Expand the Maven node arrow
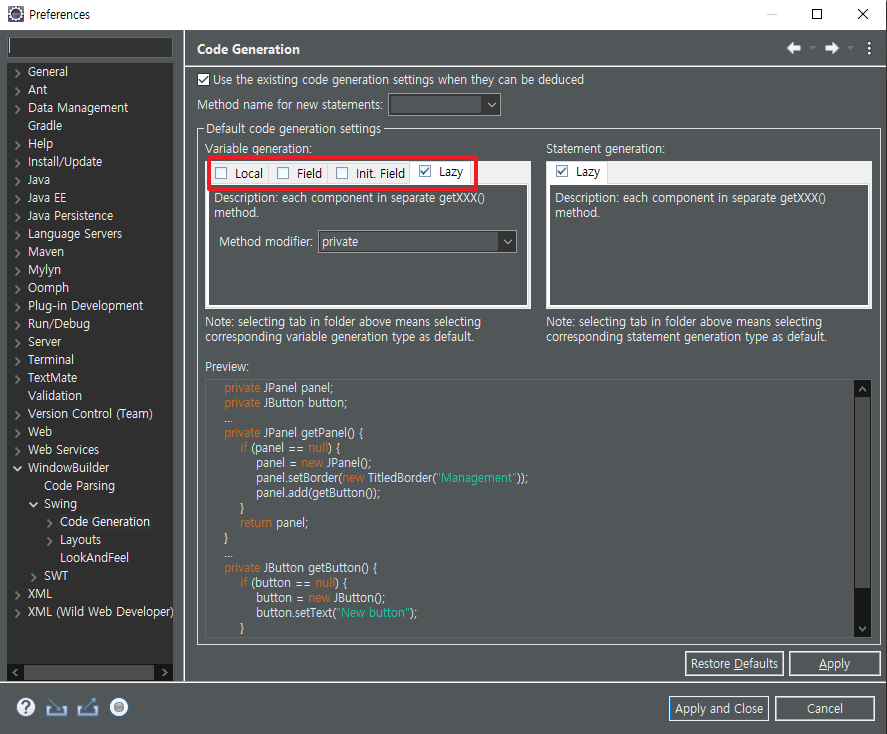This screenshot has height=734, width=887. (18, 252)
